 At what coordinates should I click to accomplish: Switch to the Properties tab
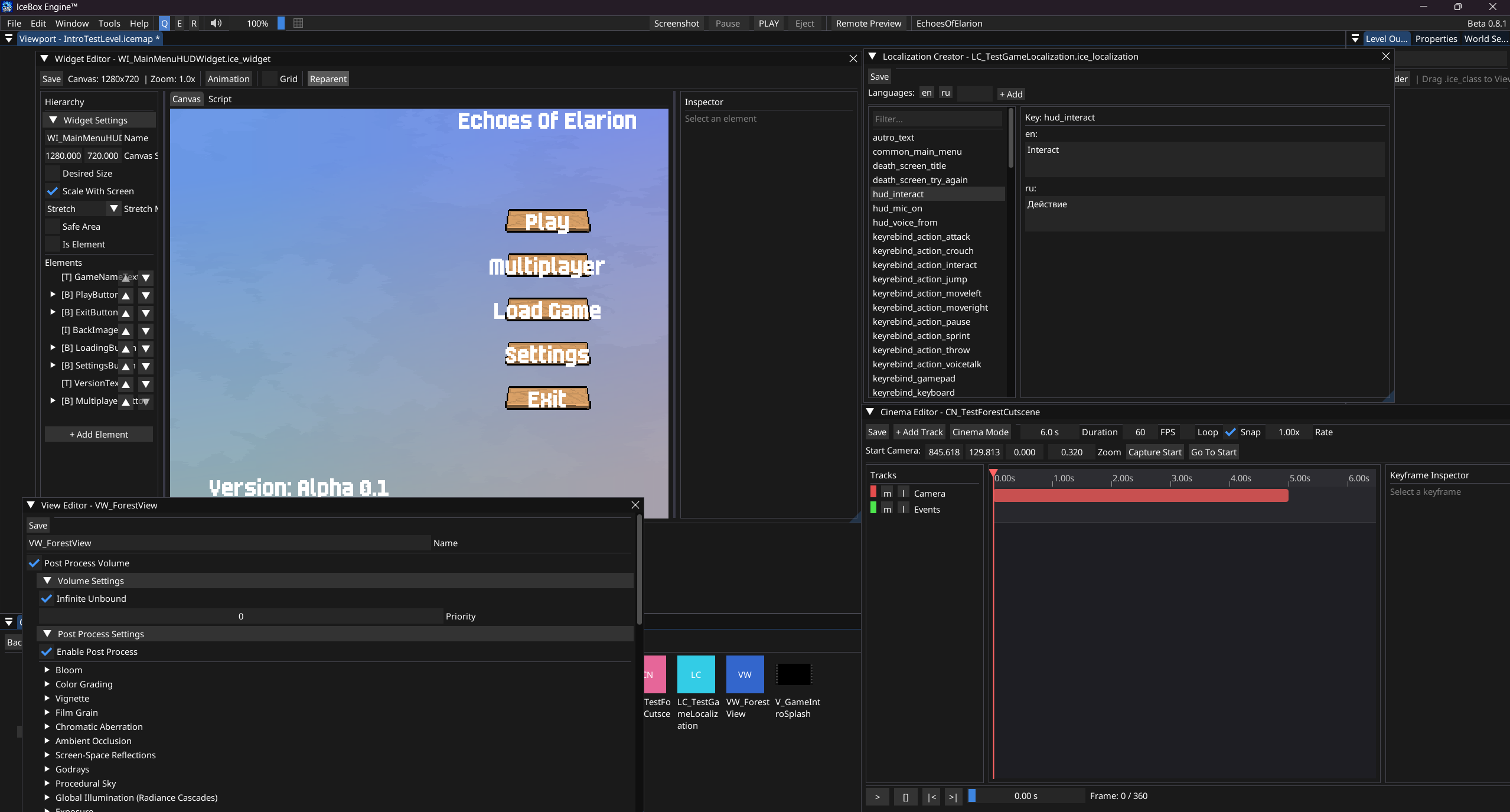1436,38
